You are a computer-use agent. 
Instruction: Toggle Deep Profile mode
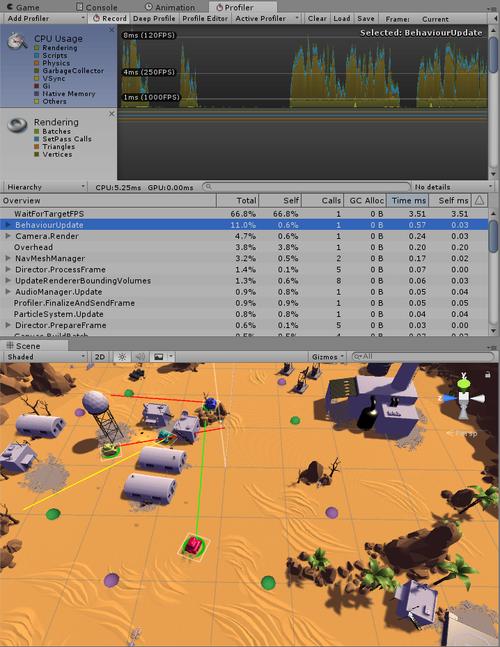coord(154,19)
